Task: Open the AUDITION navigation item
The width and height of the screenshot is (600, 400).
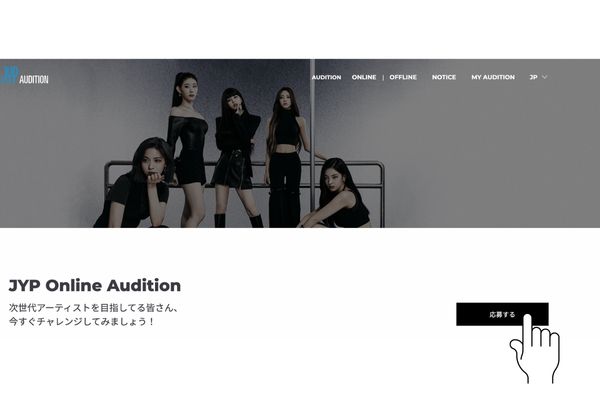Action: tap(326, 77)
